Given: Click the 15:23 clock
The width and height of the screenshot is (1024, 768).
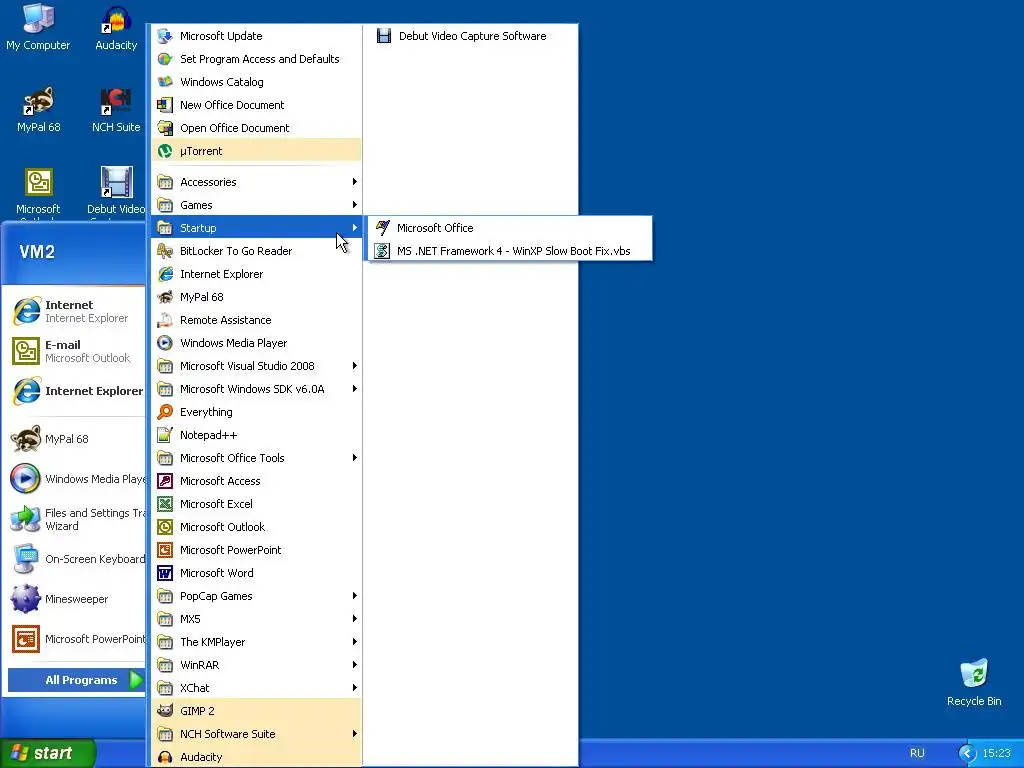Looking at the screenshot, I should click(x=996, y=753).
